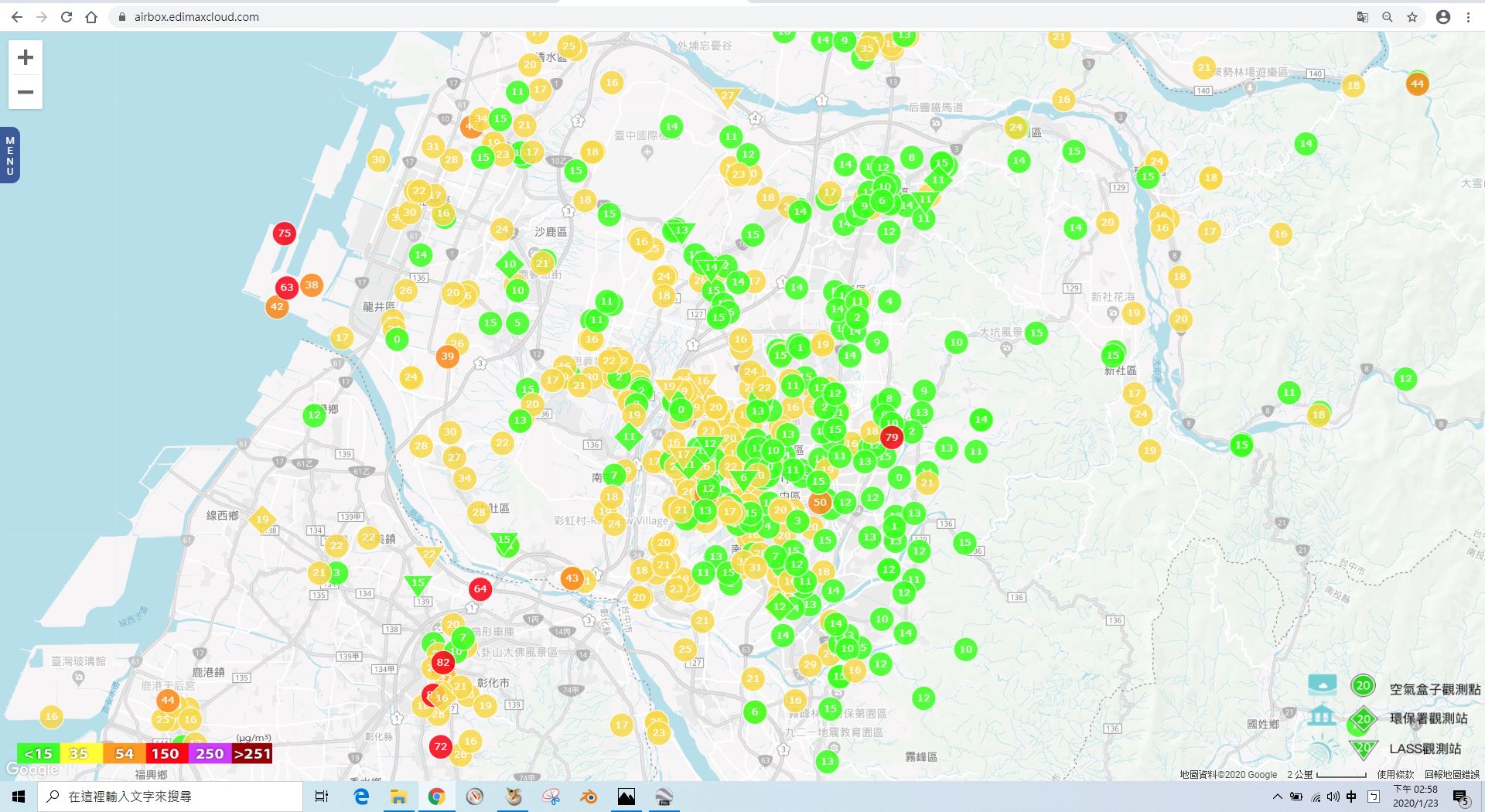Select the red 72 sensor marker

tap(441, 746)
